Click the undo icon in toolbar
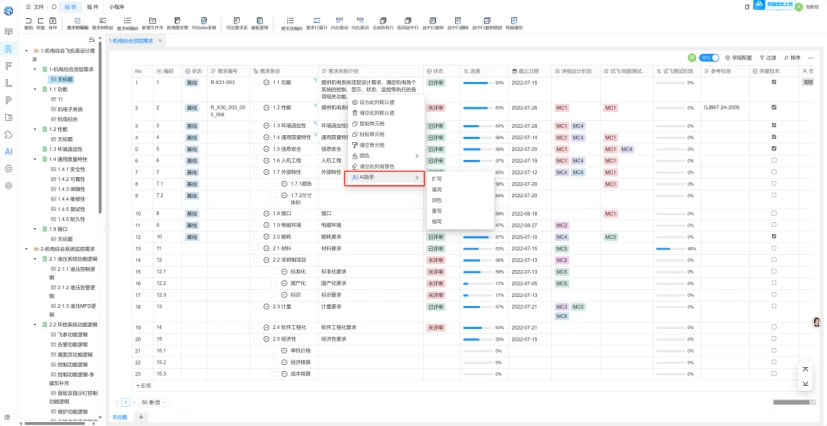The width and height of the screenshot is (827, 426). (x=28, y=21)
